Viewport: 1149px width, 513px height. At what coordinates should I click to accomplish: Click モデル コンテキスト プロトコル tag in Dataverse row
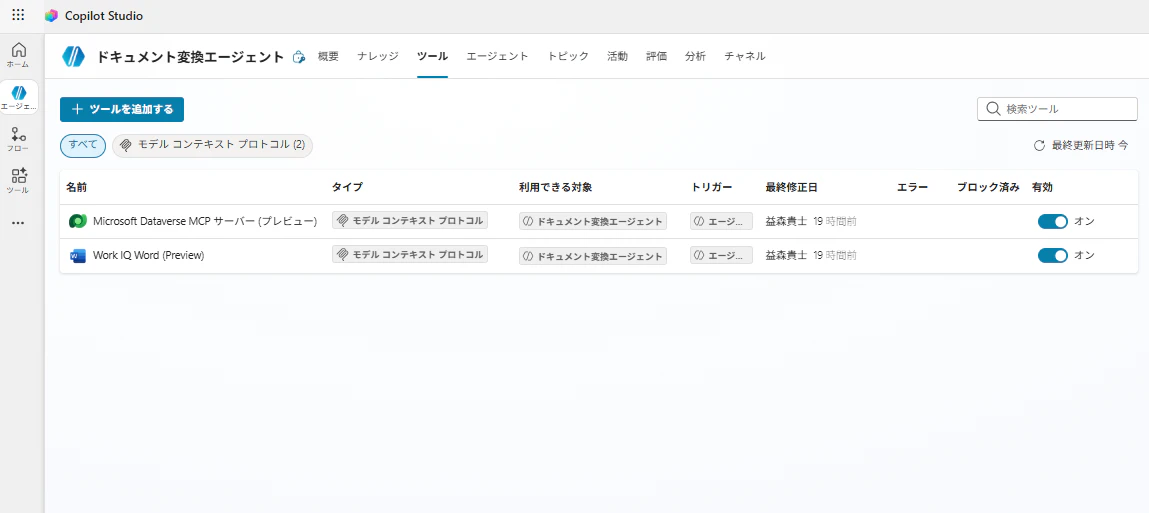(x=410, y=221)
